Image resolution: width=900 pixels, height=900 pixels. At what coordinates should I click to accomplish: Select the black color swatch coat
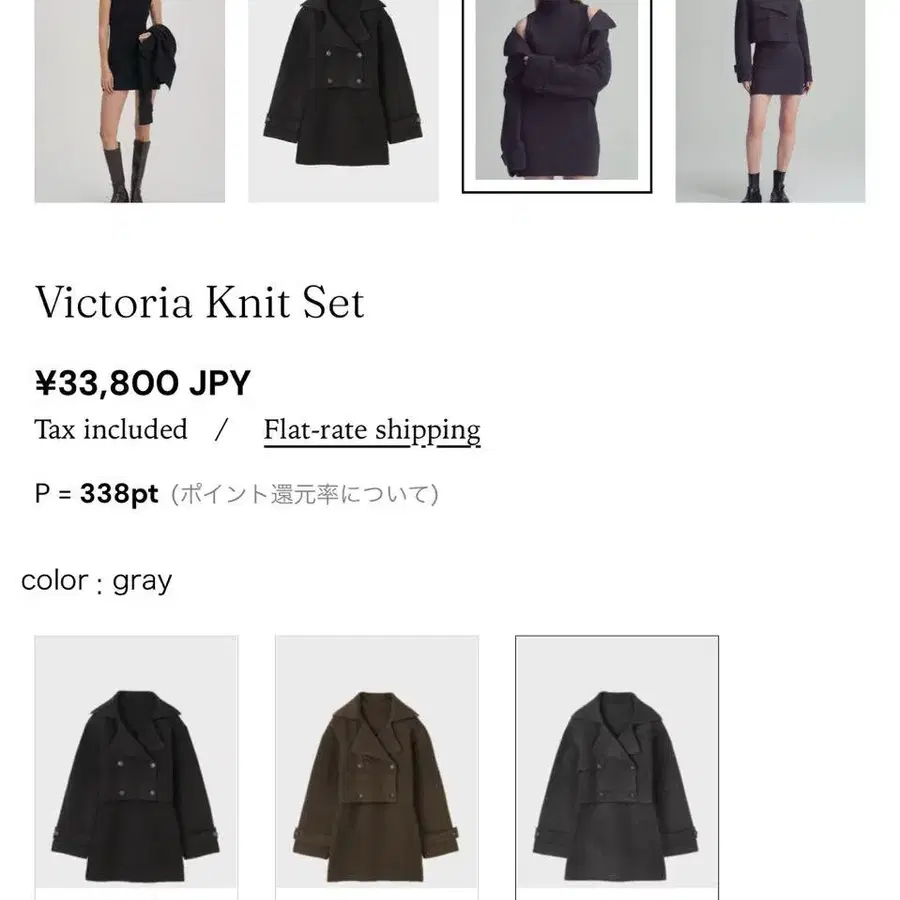point(136,767)
